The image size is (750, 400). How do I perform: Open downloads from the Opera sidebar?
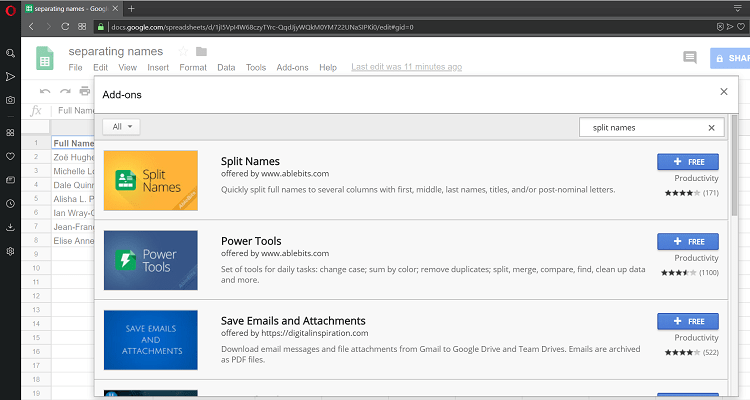point(10,227)
